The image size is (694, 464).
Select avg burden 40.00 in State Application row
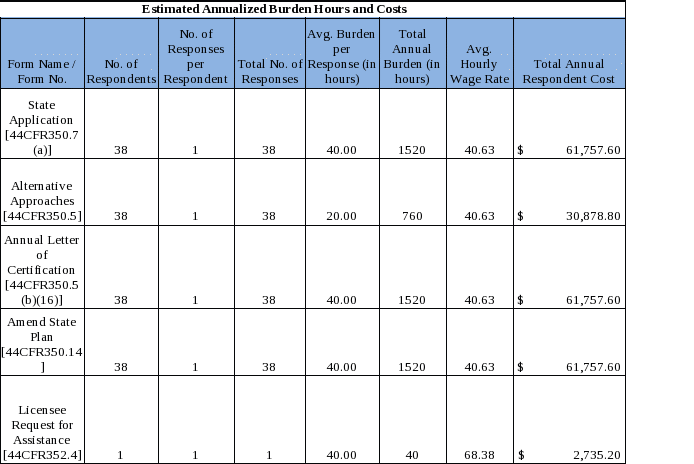[341, 150]
